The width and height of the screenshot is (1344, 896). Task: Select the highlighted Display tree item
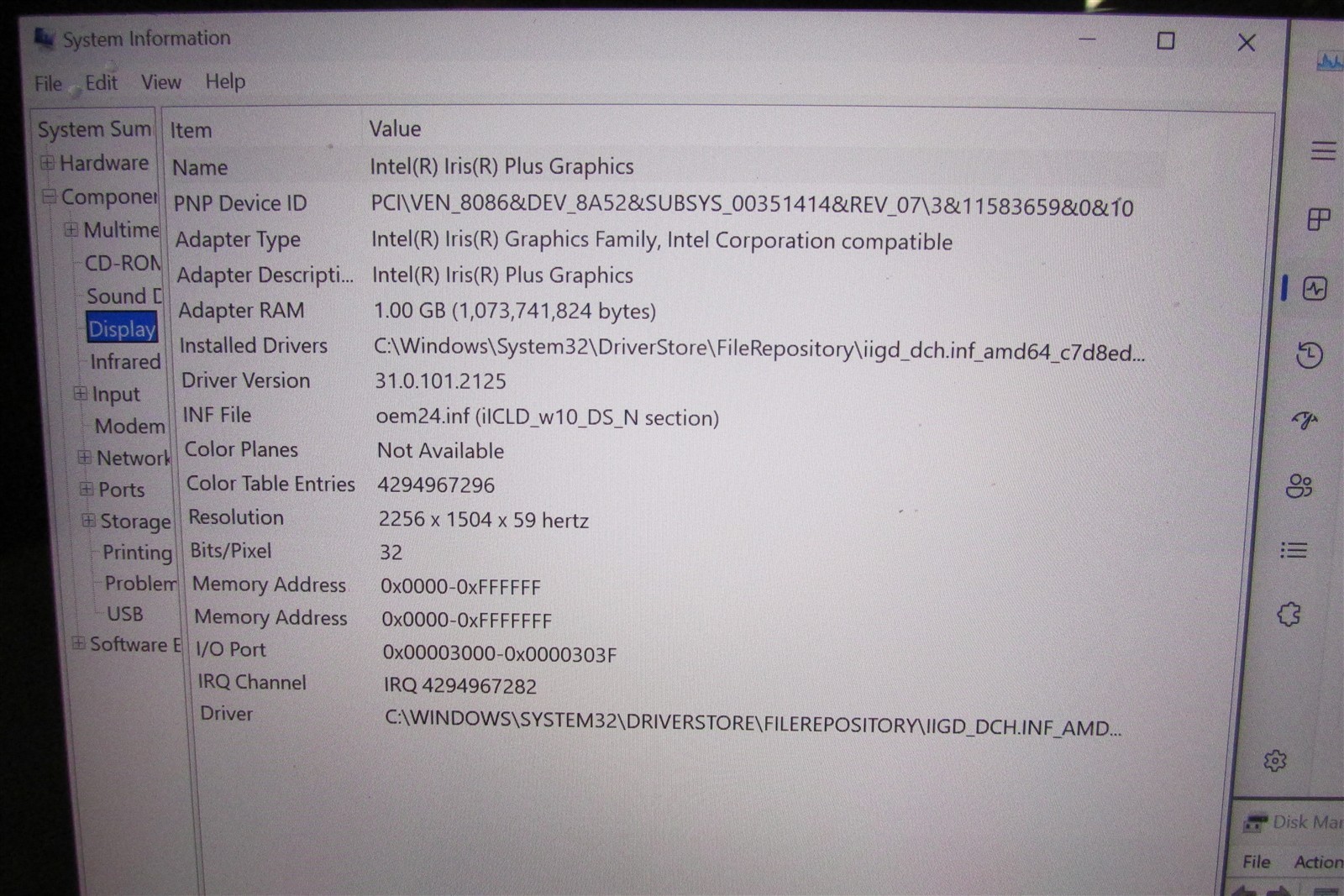[122, 328]
